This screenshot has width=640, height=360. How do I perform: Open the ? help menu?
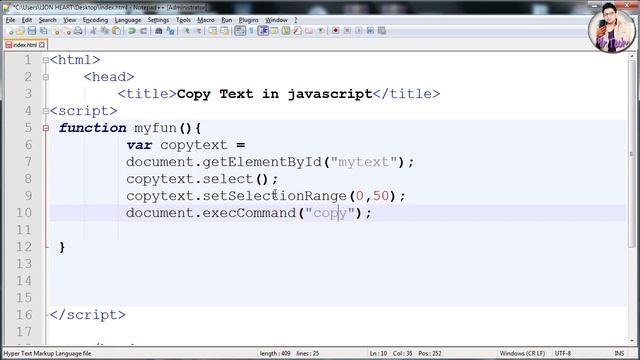(x=296, y=20)
